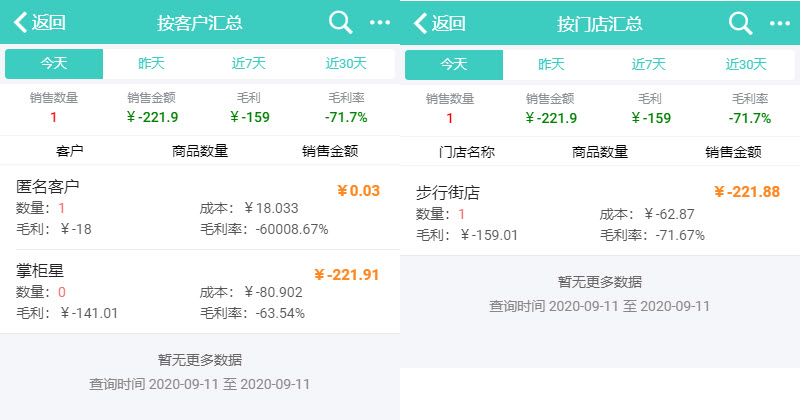
Task: Open the 掌柜星 customer entry
Action: pyautogui.click(x=200, y=291)
